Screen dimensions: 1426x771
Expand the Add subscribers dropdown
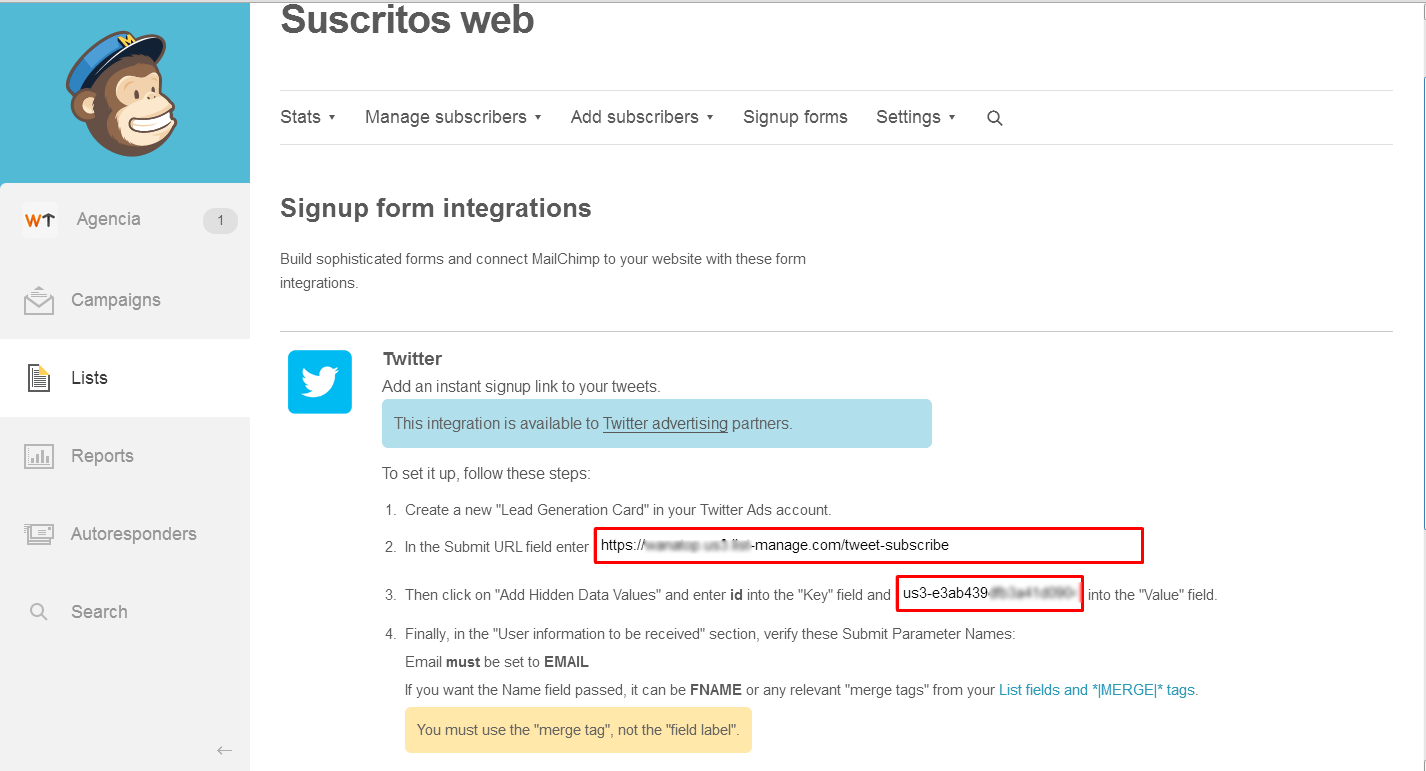click(x=642, y=117)
